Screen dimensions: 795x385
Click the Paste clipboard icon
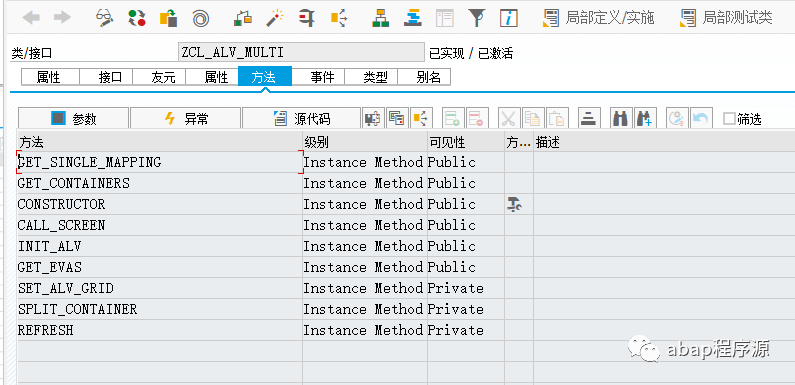pyautogui.click(x=556, y=119)
